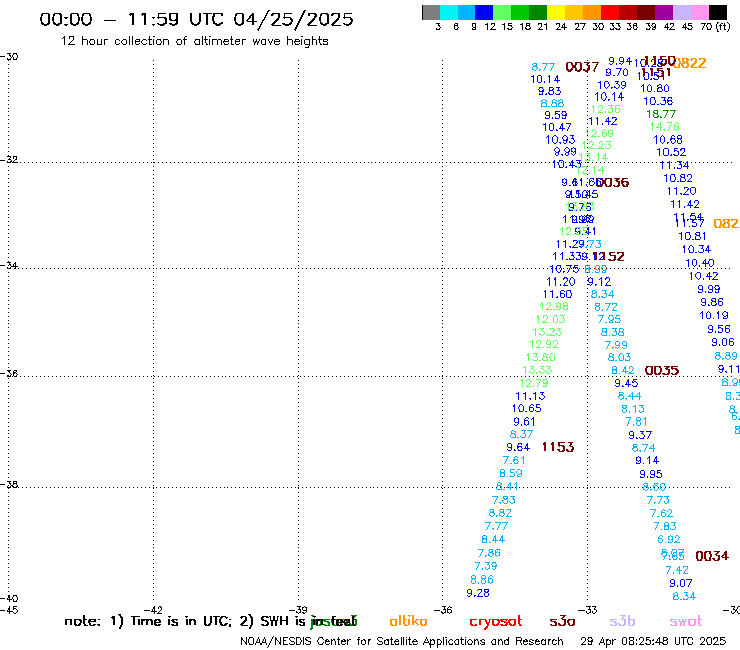Screen dimensions: 740x650
Task: Pick the orange 30 ft legend swatch
Action: click(x=591, y=12)
